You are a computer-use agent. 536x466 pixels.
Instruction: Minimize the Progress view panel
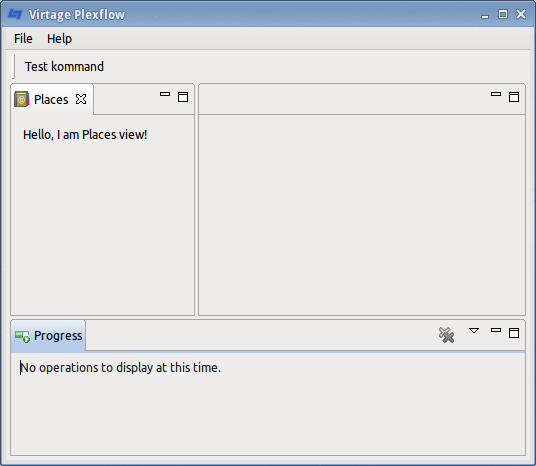496,330
